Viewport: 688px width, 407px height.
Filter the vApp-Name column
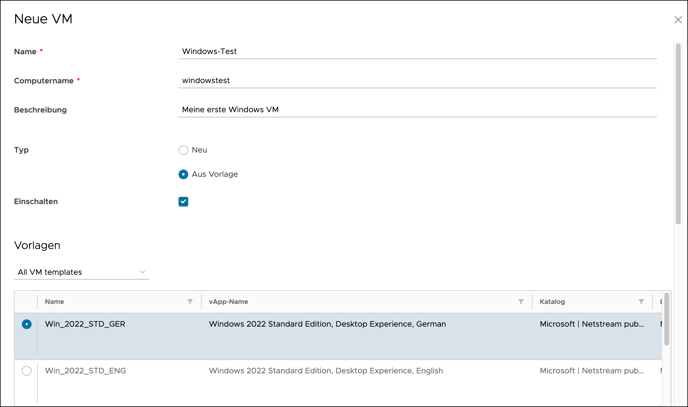pyautogui.click(x=521, y=302)
